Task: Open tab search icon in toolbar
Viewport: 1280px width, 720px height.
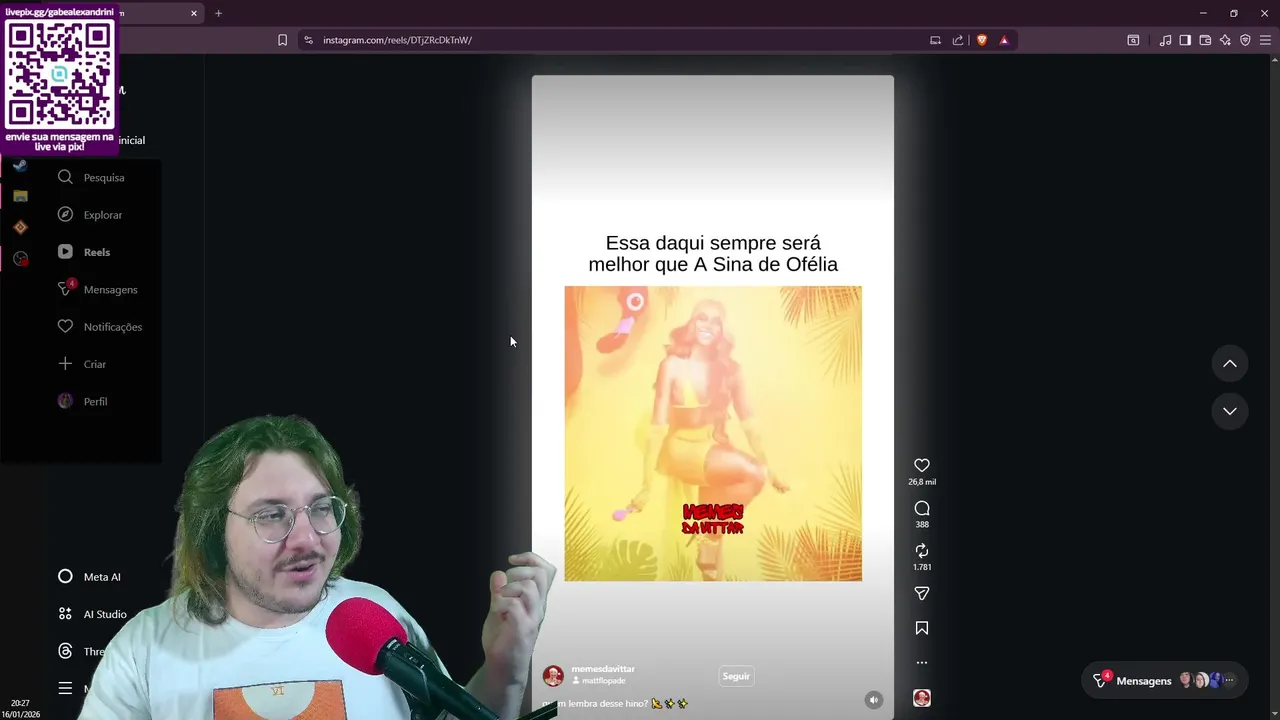Action: point(1133,40)
